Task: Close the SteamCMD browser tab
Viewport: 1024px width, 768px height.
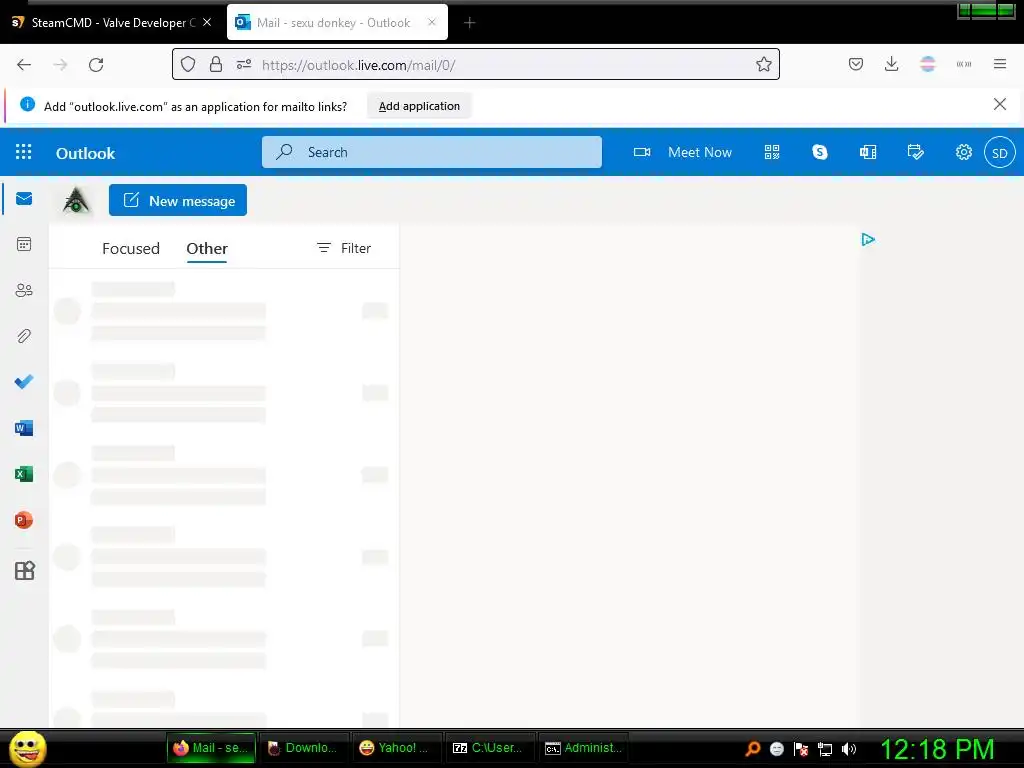Action: coord(207,22)
